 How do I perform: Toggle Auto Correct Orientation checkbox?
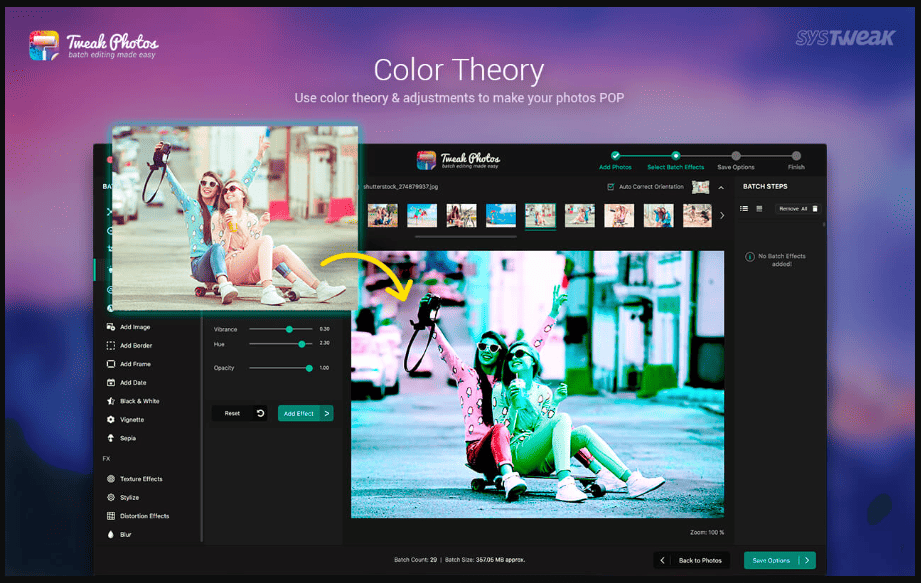click(x=610, y=187)
